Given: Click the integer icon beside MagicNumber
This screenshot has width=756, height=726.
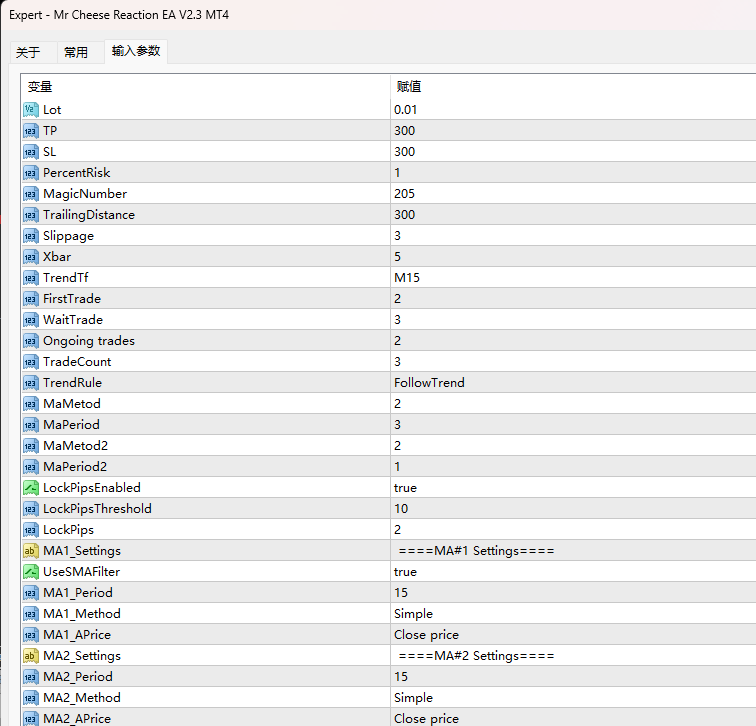Looking at the screenshot, I should 30,194.
